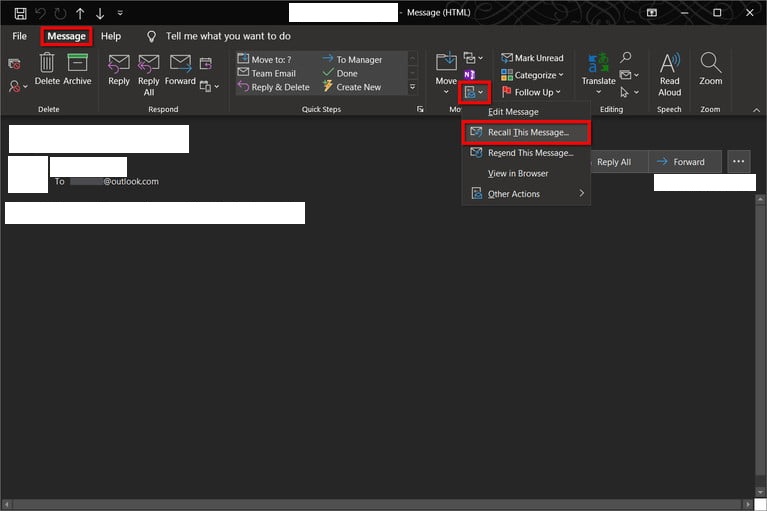
Task: Select the Move to: ? quick step
Action: pos(265,59)
